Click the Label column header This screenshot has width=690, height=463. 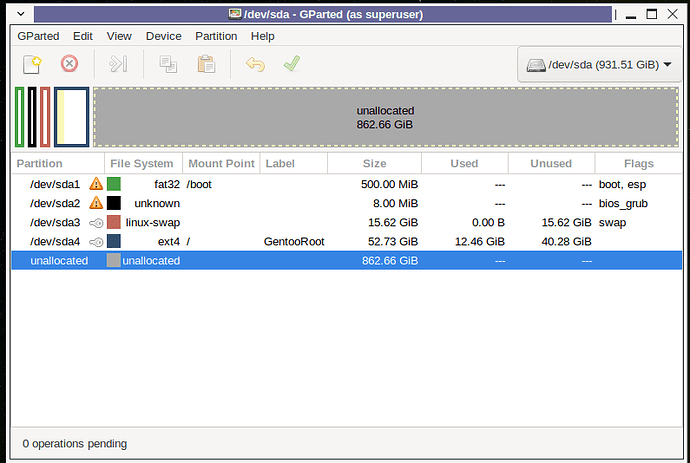click(x=294, y=163)
